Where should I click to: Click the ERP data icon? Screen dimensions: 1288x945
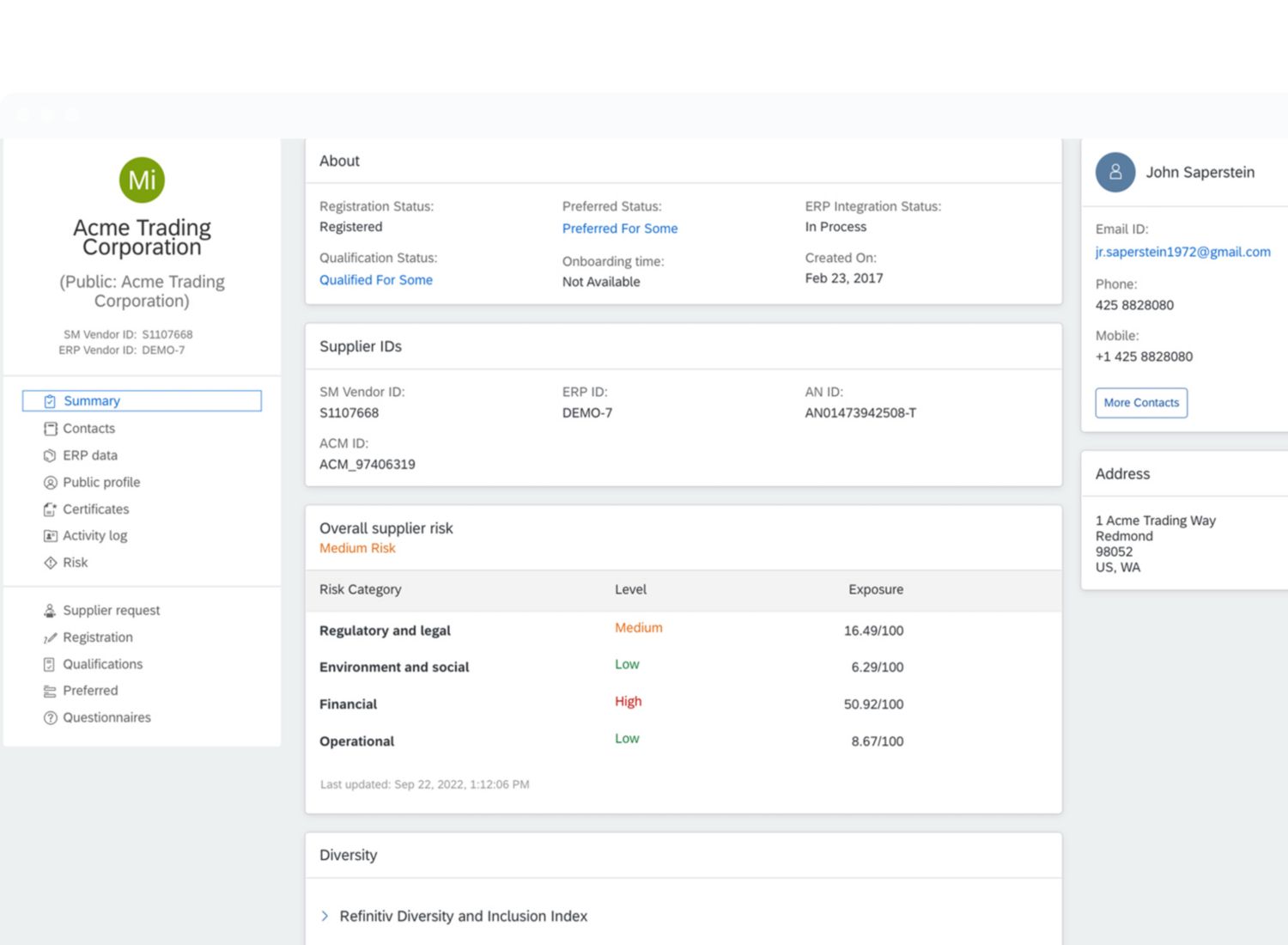point(50,455)
